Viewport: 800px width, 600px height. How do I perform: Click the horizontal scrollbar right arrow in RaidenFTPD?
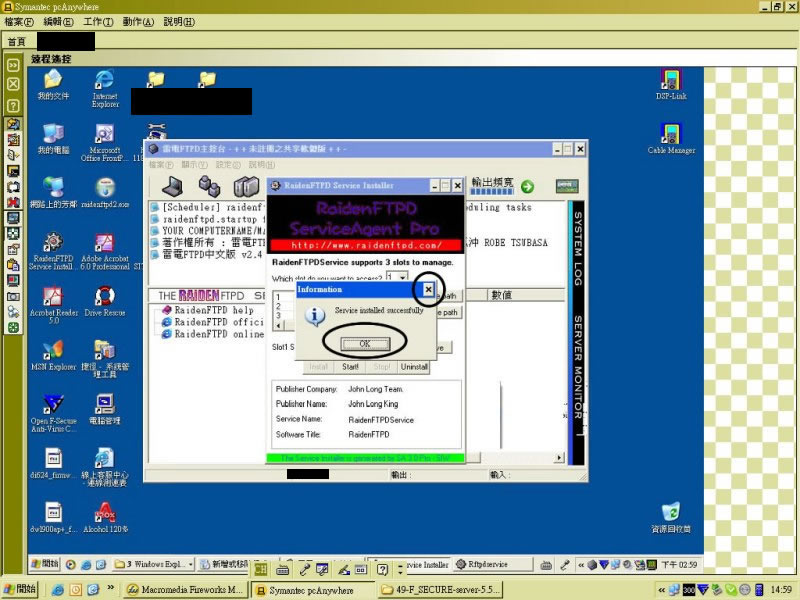point(560,458)
